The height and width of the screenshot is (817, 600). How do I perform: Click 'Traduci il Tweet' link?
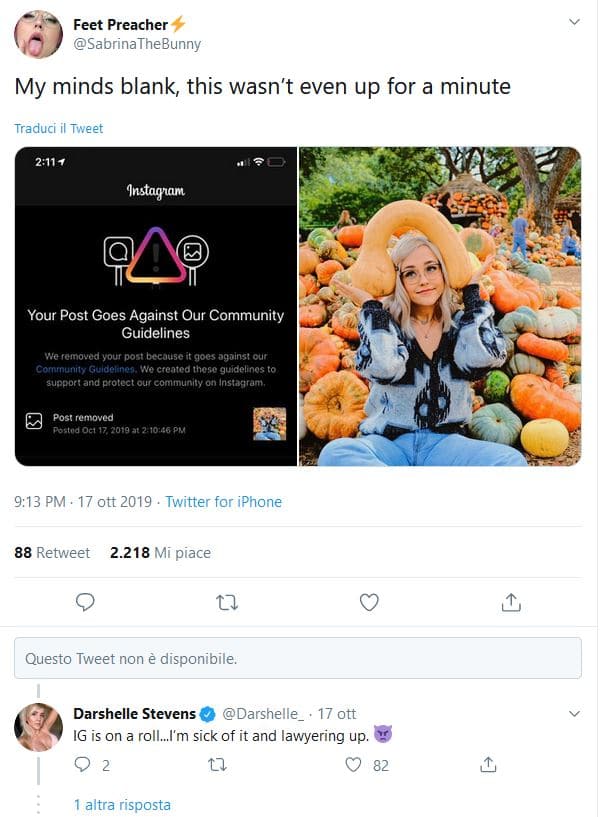pyautogui.click(x=58, y=129)
